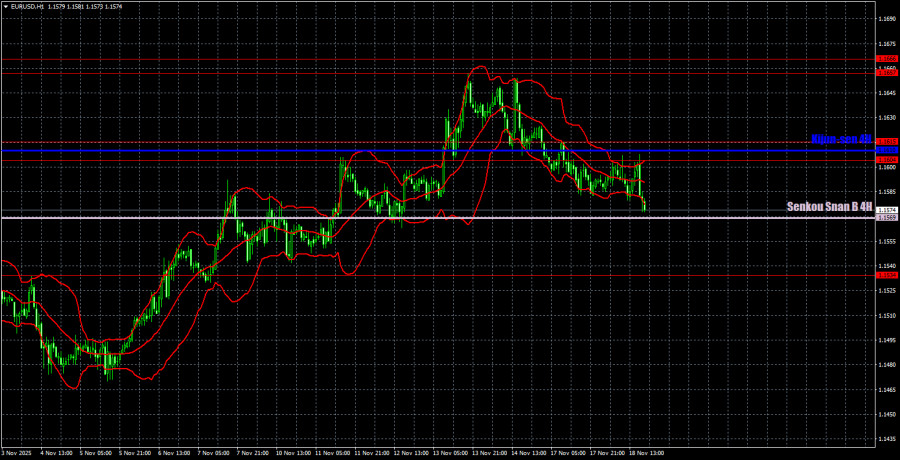The height and width of the screenshot is (460, 900).
Task: Click the 5 Nov 05:00 time label
Action: click(x=95, y=454)
